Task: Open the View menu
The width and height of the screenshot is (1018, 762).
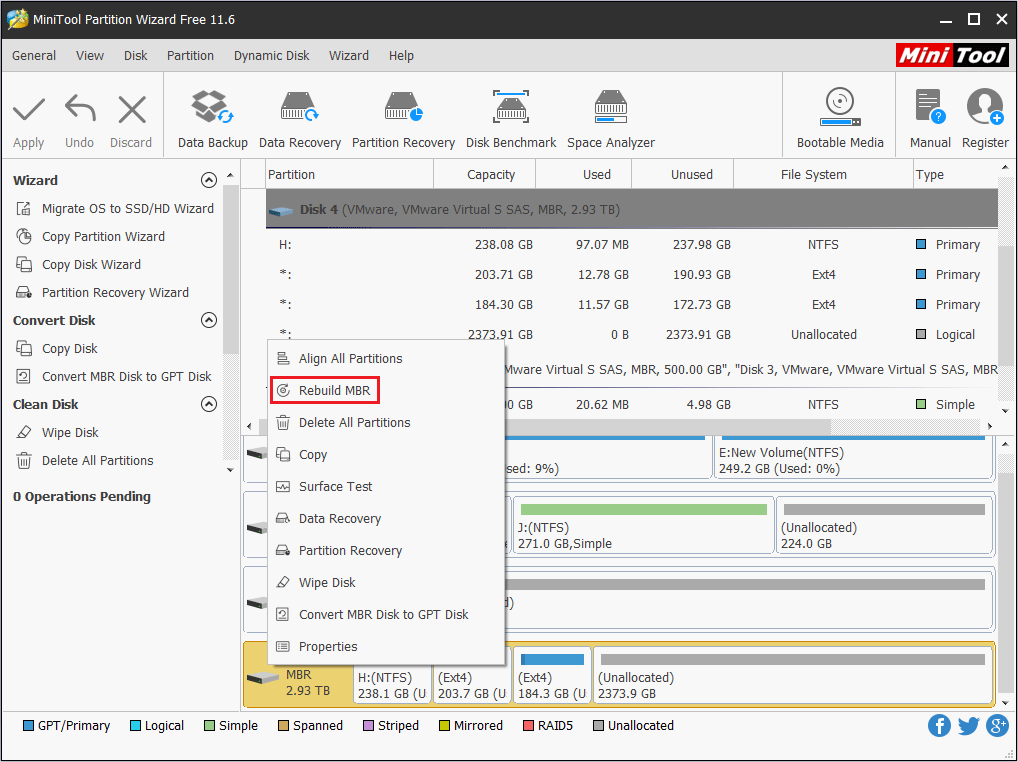Action: (x=90, y=56)
